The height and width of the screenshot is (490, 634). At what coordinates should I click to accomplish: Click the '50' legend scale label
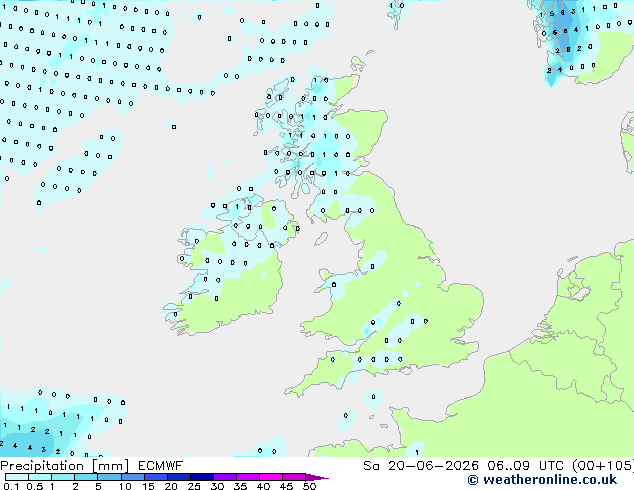(x=309, y=486)
